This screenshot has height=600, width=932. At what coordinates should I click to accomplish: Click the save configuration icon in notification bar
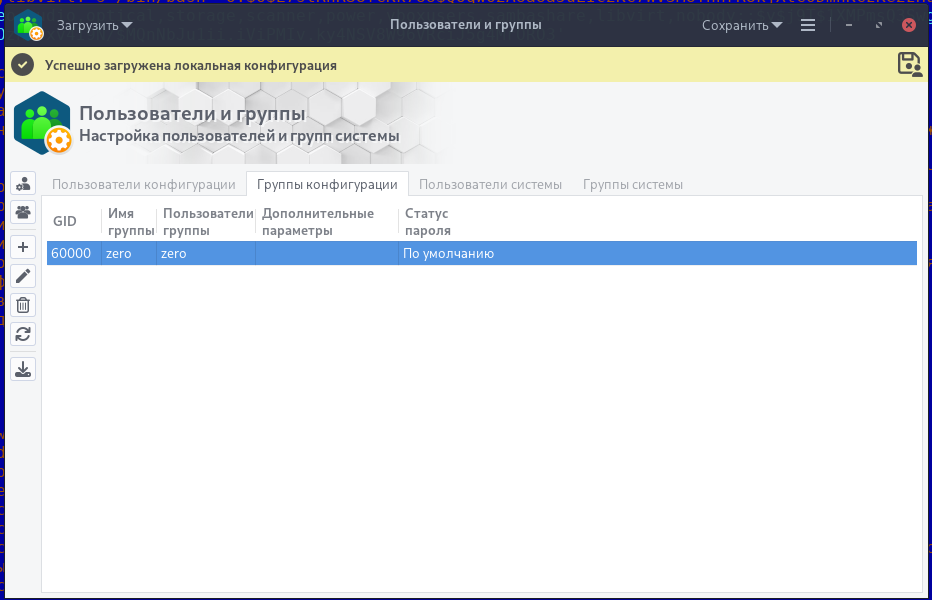pyautogui.click(x=910, y=64)
